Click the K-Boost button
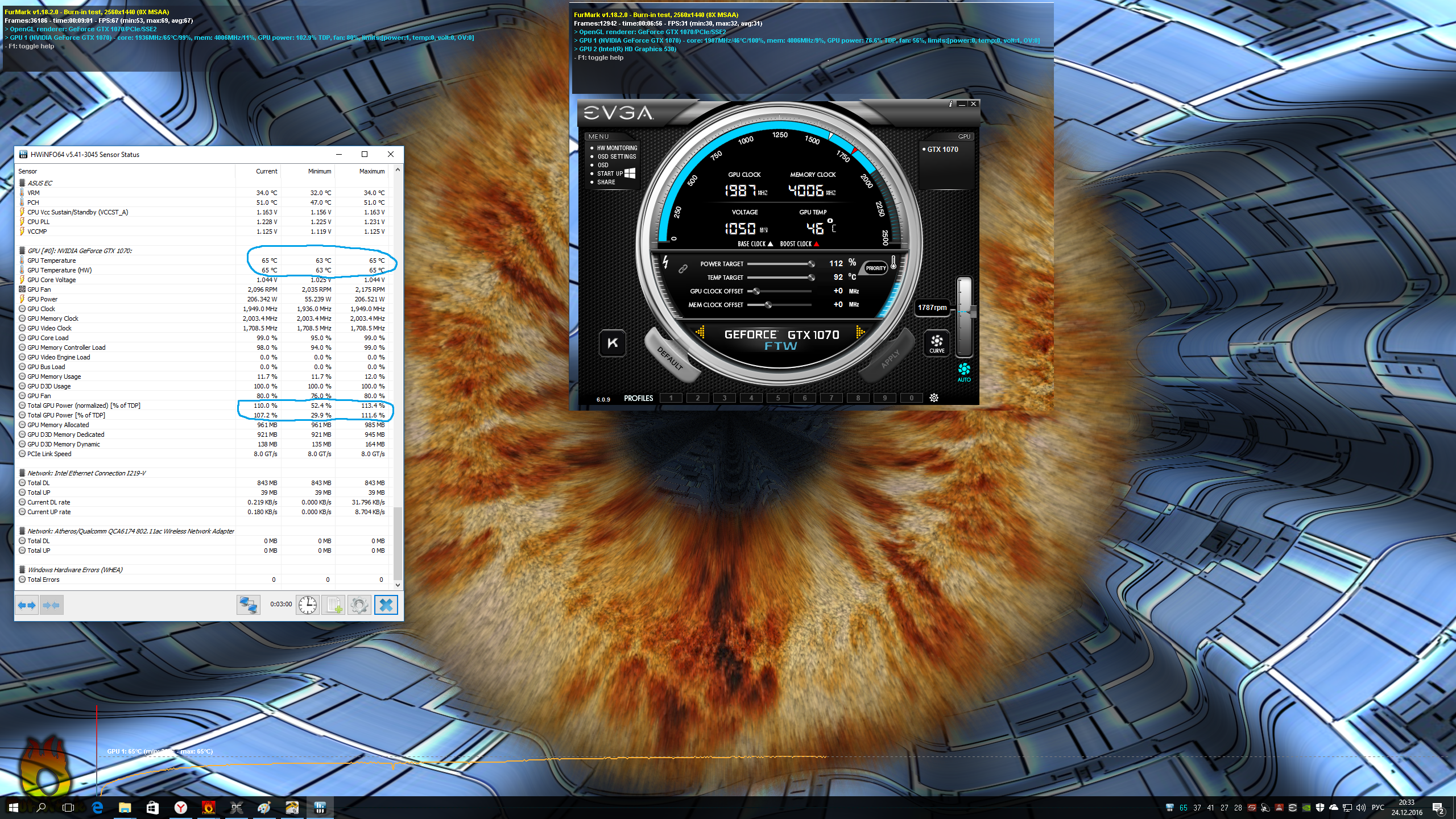The width and height of the screenshot is (1456, 819). (613, 343)
